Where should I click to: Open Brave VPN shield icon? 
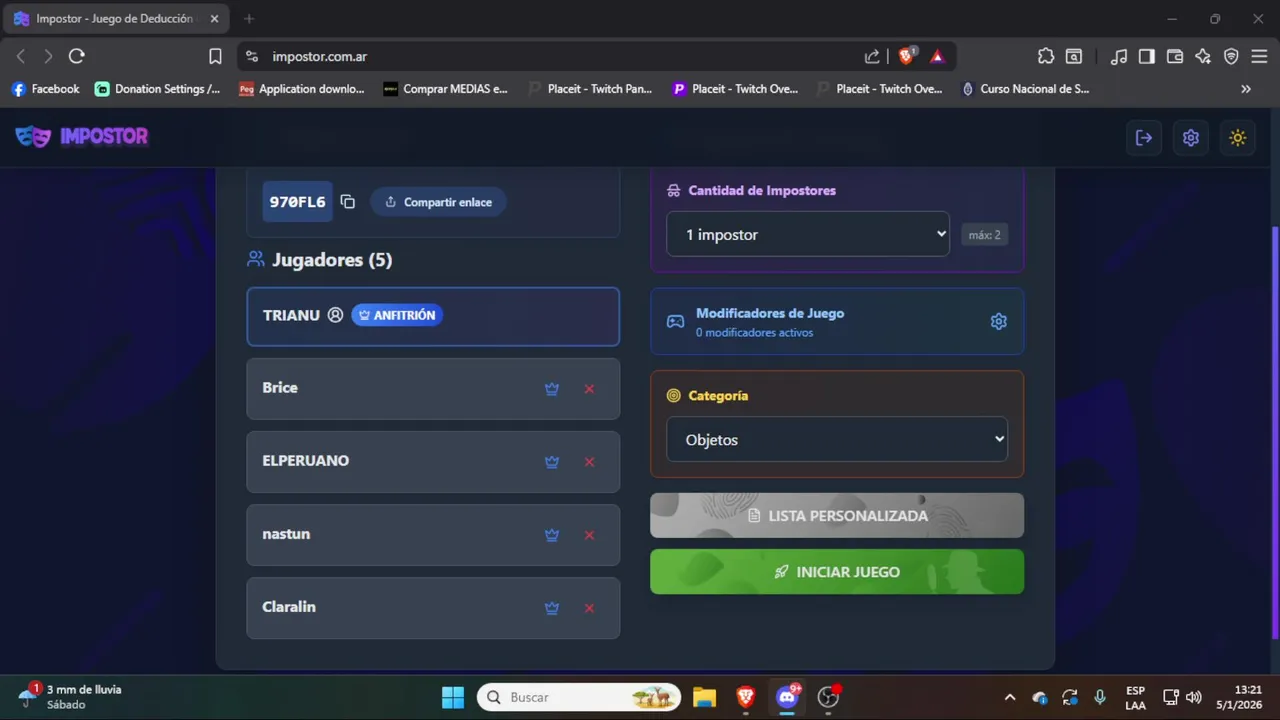pos(1231,56)
